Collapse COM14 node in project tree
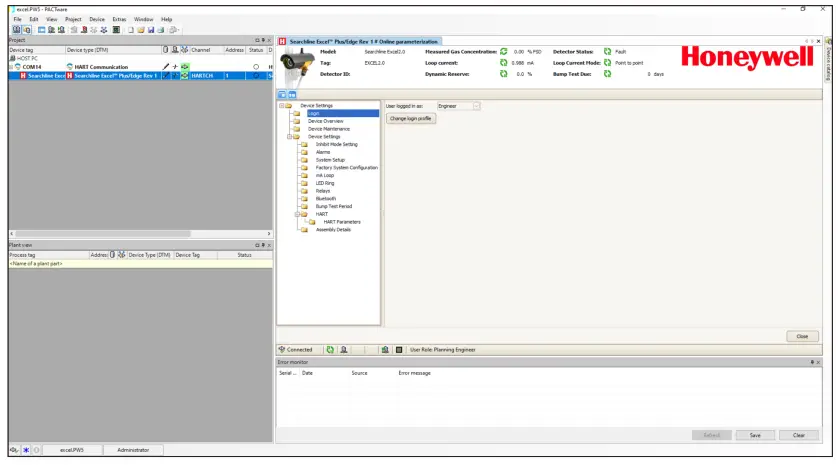The width and height of the screenshot is (838, 465). pyautogui.click(x=11, y=67)
